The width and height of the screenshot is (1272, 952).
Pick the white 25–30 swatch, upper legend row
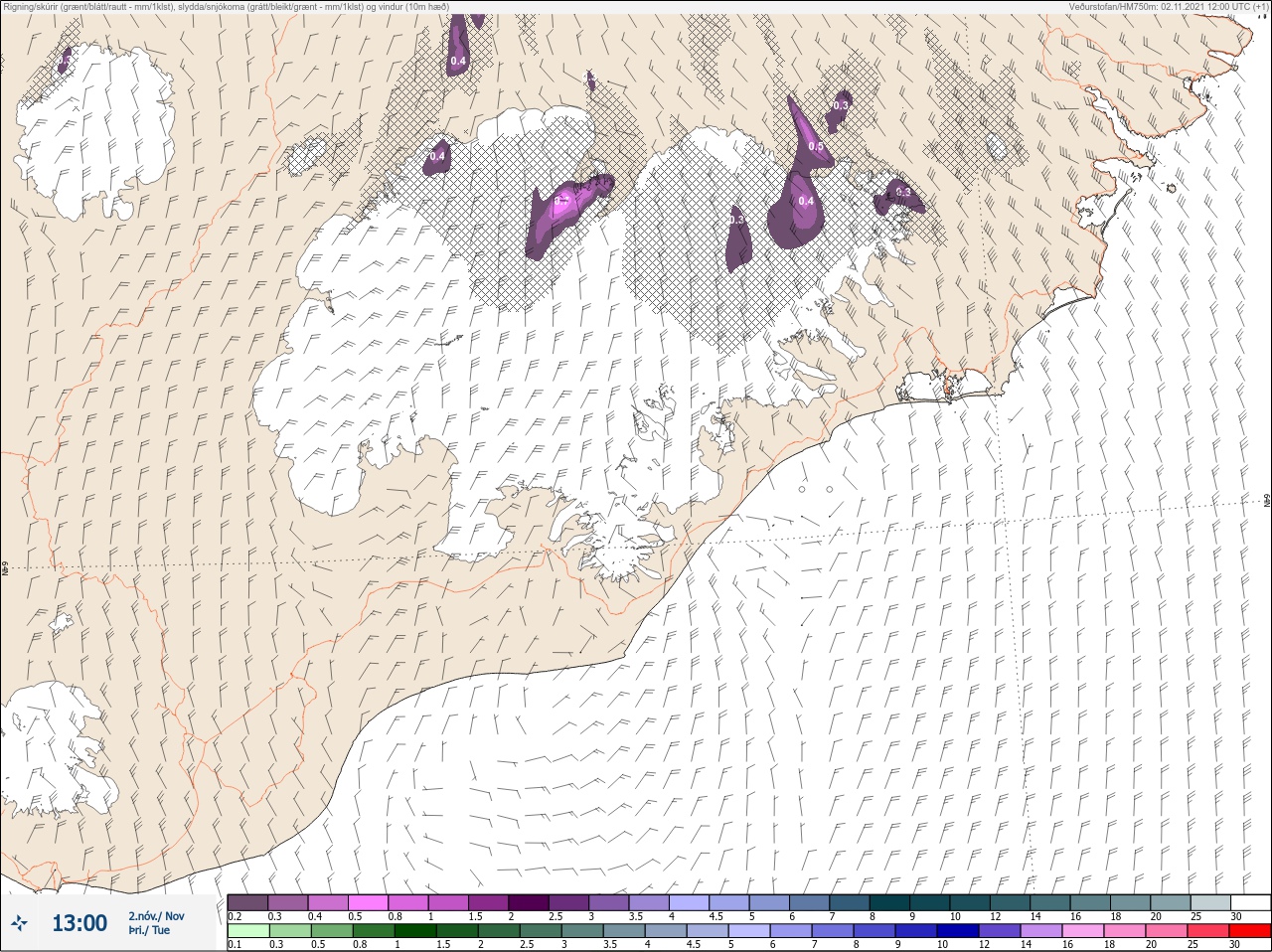pos(1250,902)
